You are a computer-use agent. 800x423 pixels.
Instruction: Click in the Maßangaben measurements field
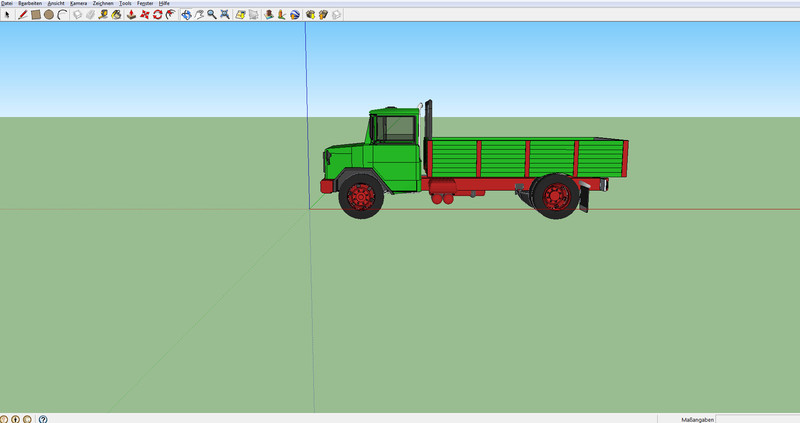pyautogui.click(x=758, y=419)
